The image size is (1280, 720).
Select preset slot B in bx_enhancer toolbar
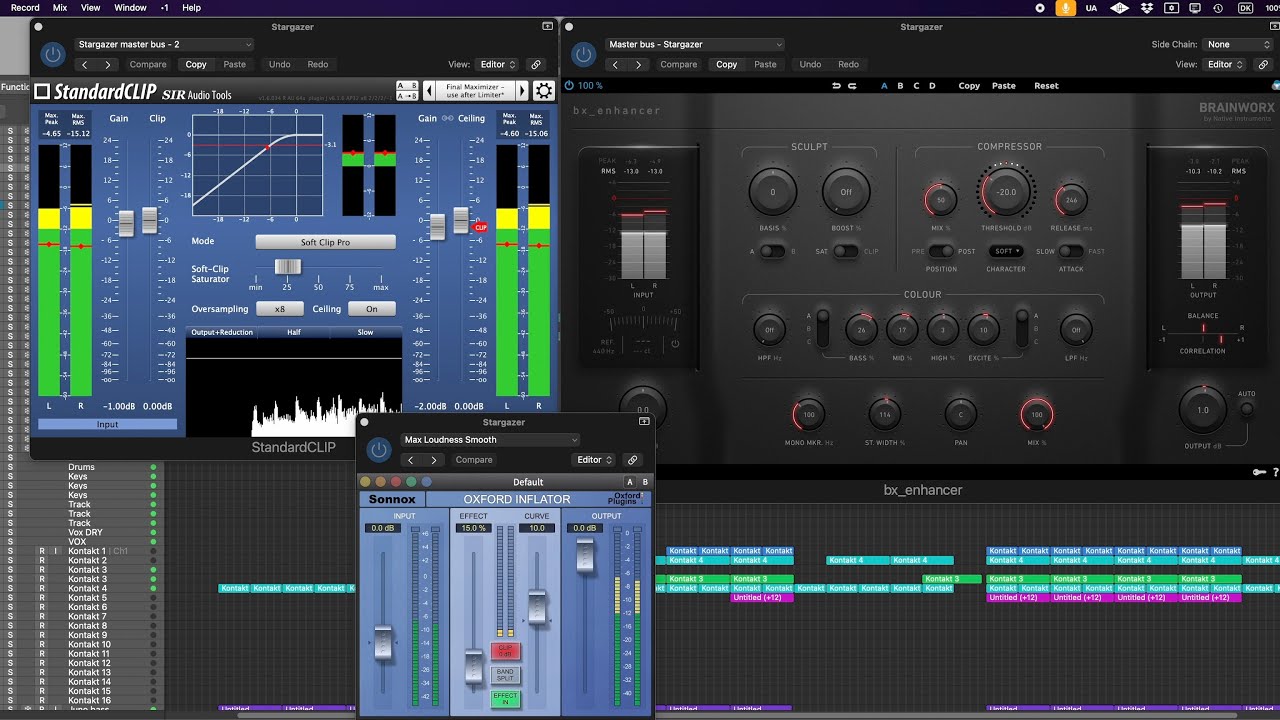(x=900, y=86)
